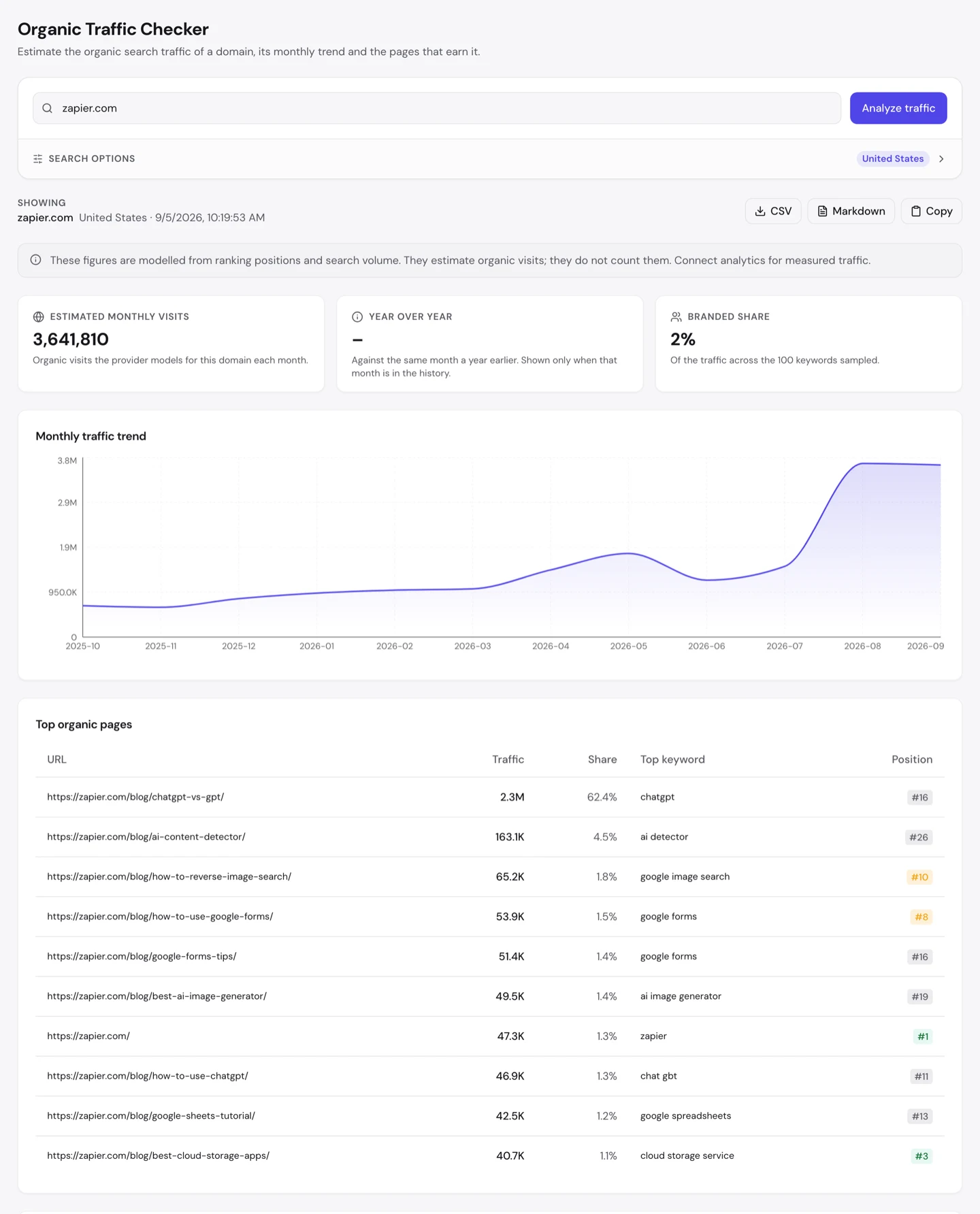Click the Traffic column header

[508, 759]
